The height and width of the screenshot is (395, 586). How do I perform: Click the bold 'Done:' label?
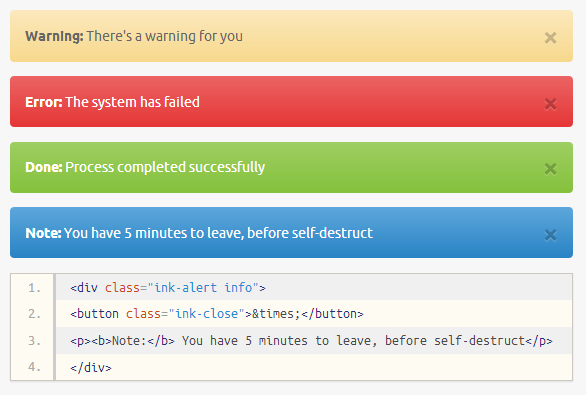pos(44,167)
